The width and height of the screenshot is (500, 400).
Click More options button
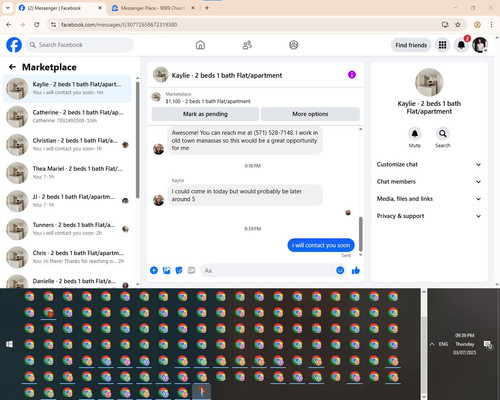coord(310,114)
